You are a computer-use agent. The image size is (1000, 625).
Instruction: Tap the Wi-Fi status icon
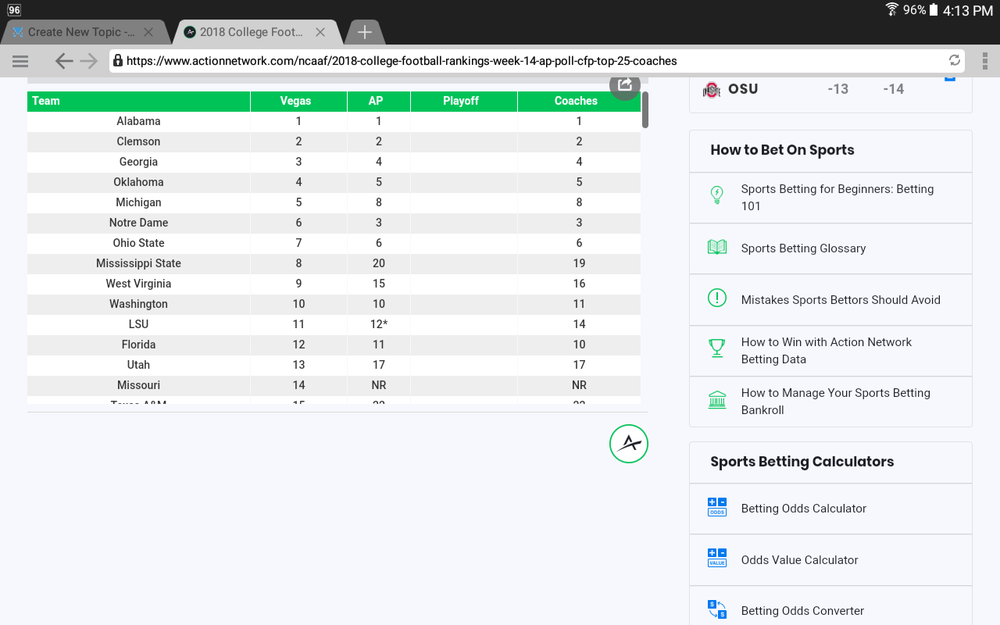(x=892, y=9)
